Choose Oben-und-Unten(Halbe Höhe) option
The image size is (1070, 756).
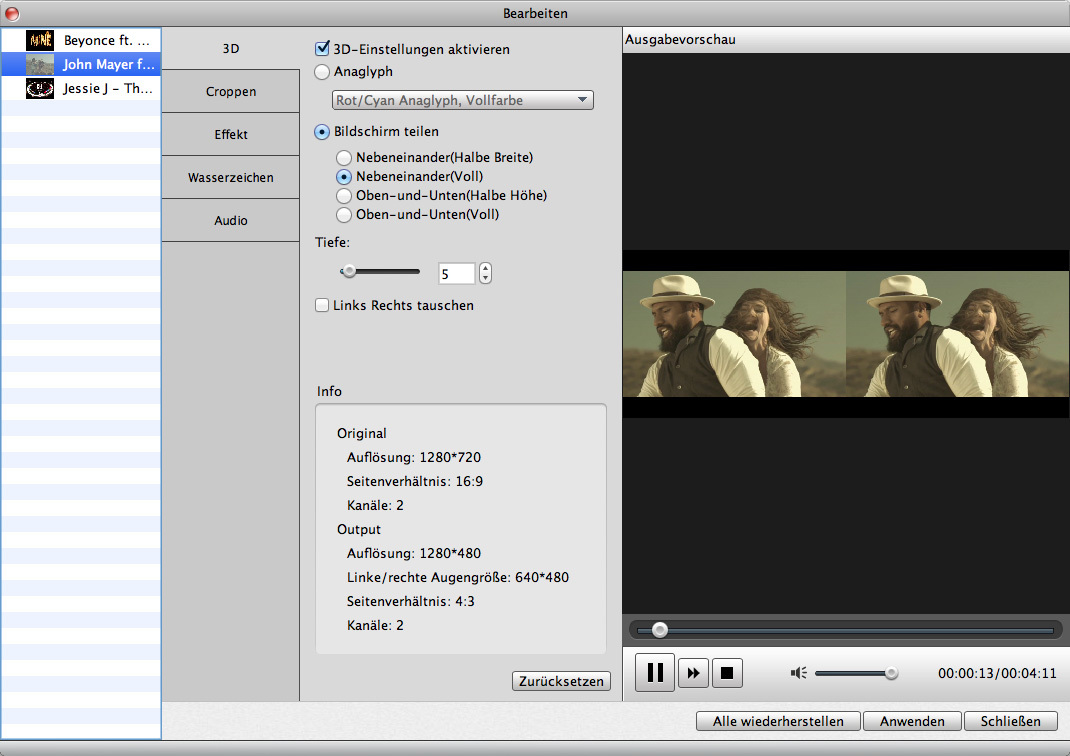click(344, 196)
